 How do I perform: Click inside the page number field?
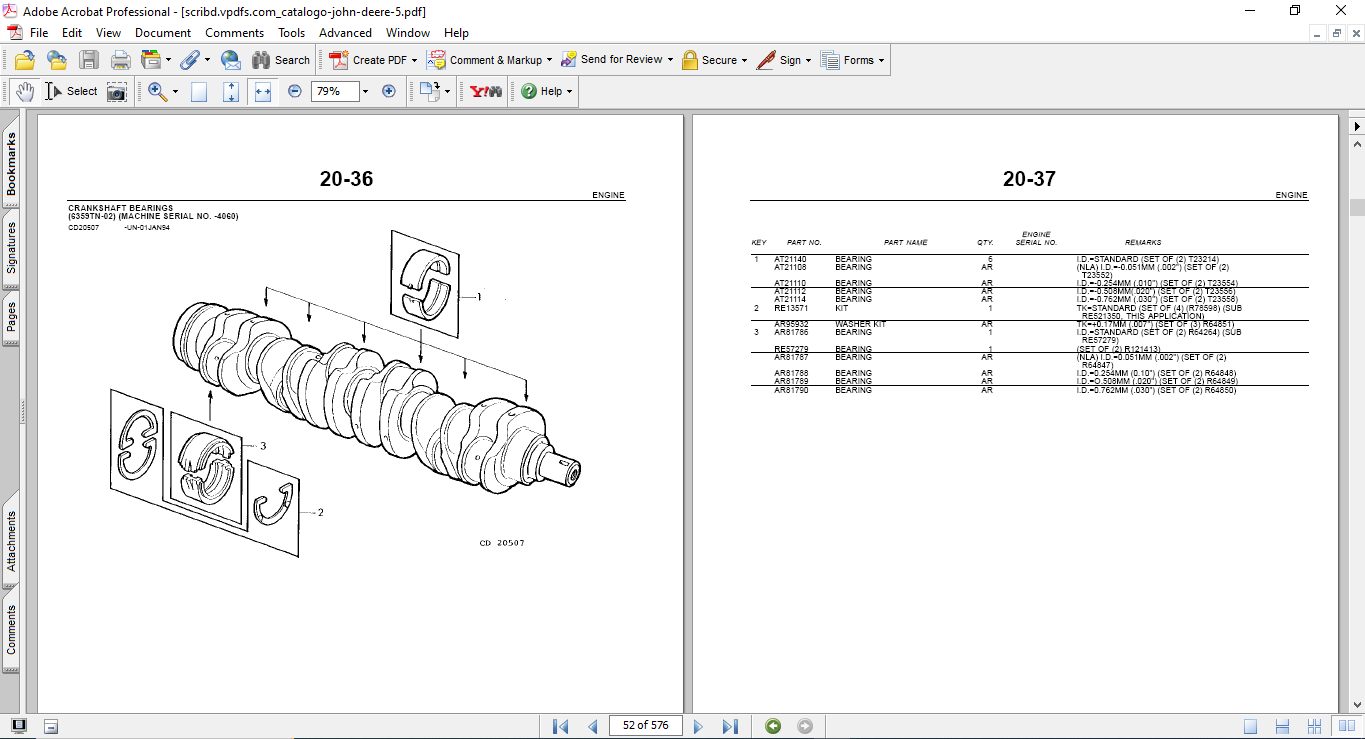pyautogui.click(x=645, y=725)
